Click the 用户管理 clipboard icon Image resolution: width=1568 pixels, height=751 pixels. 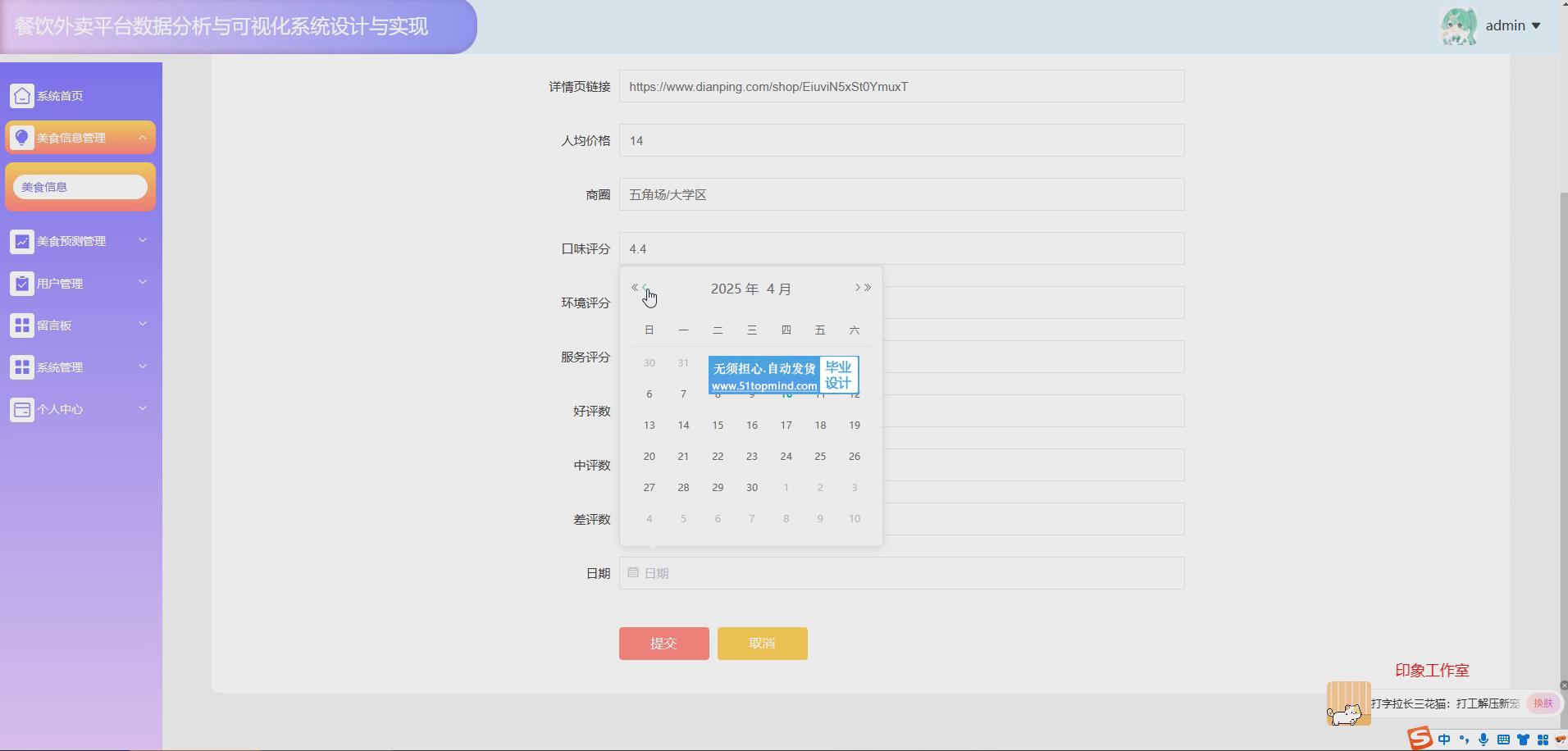coord(22,284)
